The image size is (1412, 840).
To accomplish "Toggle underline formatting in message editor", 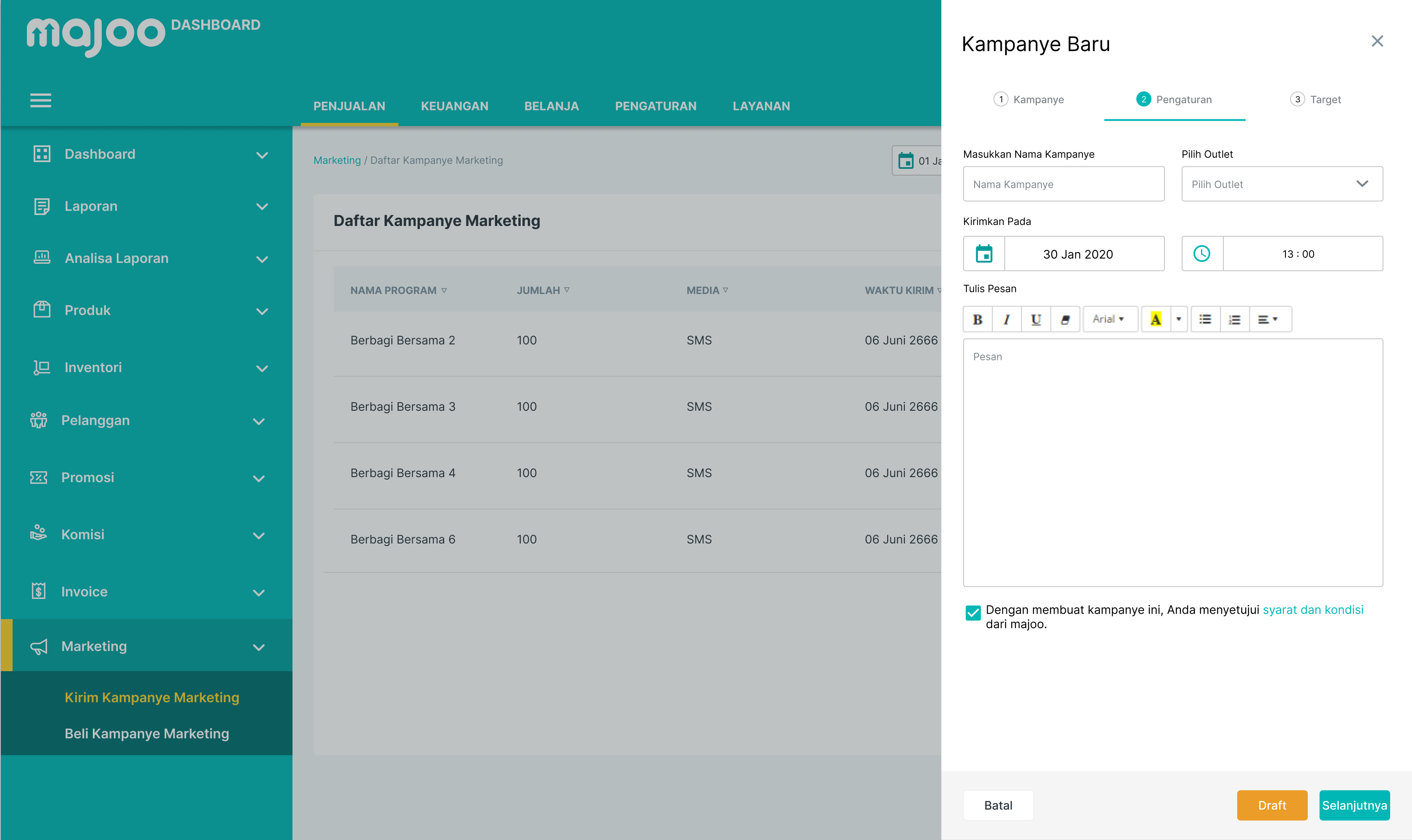I will point(1036,319).
